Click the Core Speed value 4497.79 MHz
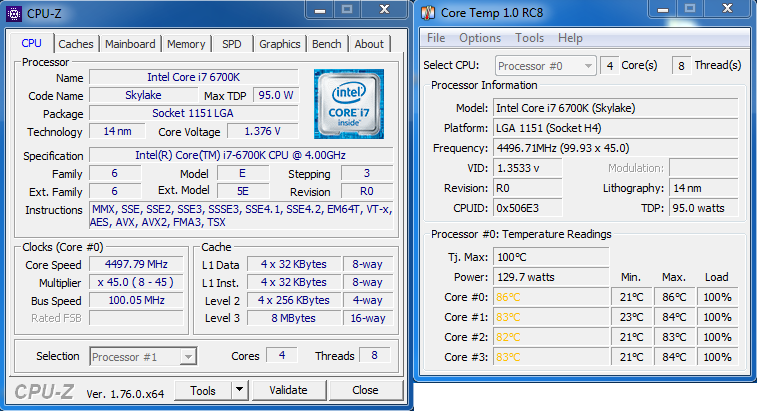 [x=136, y=264]
